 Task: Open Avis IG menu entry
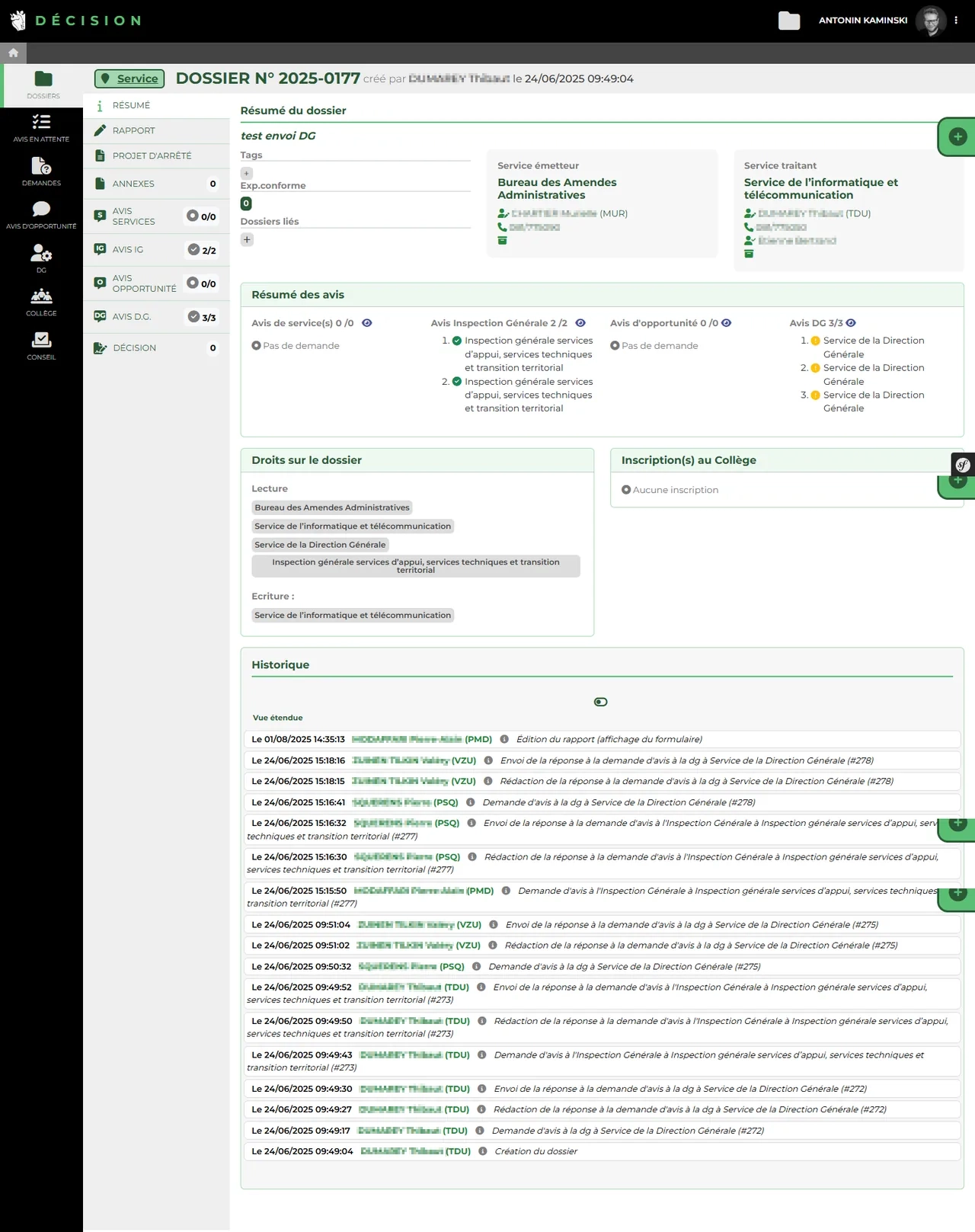(x=156, y=249)
